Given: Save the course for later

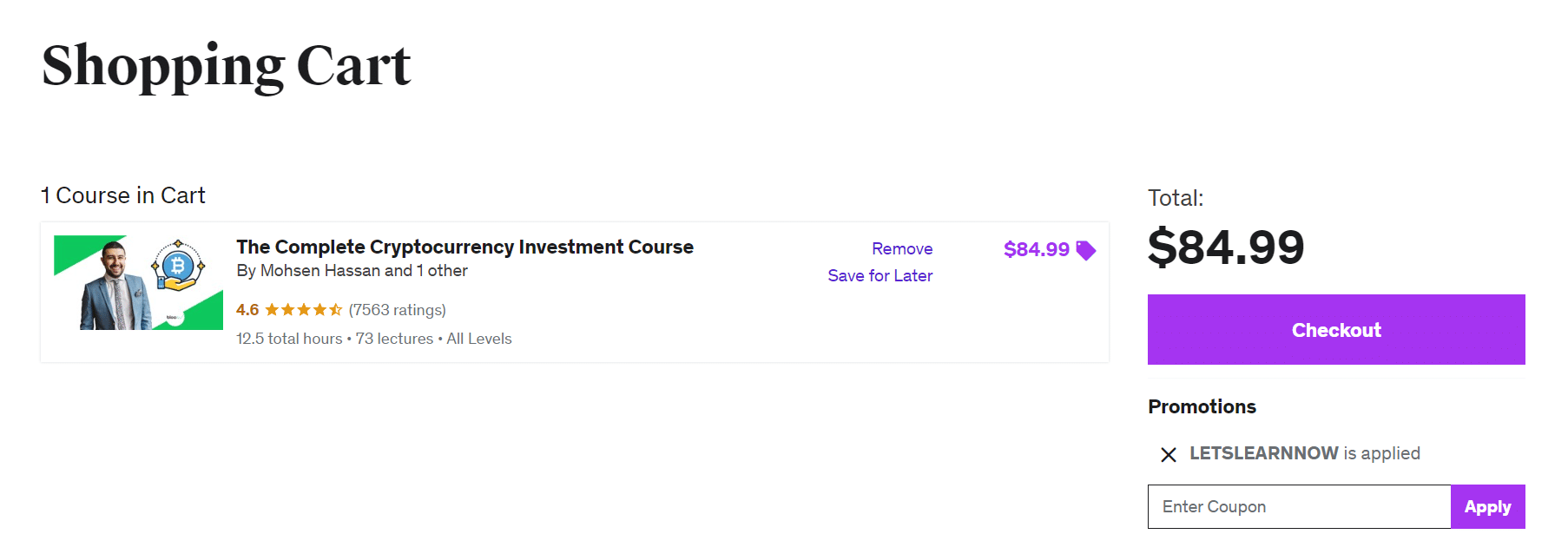Looking at the screenshot, I should tap(880, 276).
